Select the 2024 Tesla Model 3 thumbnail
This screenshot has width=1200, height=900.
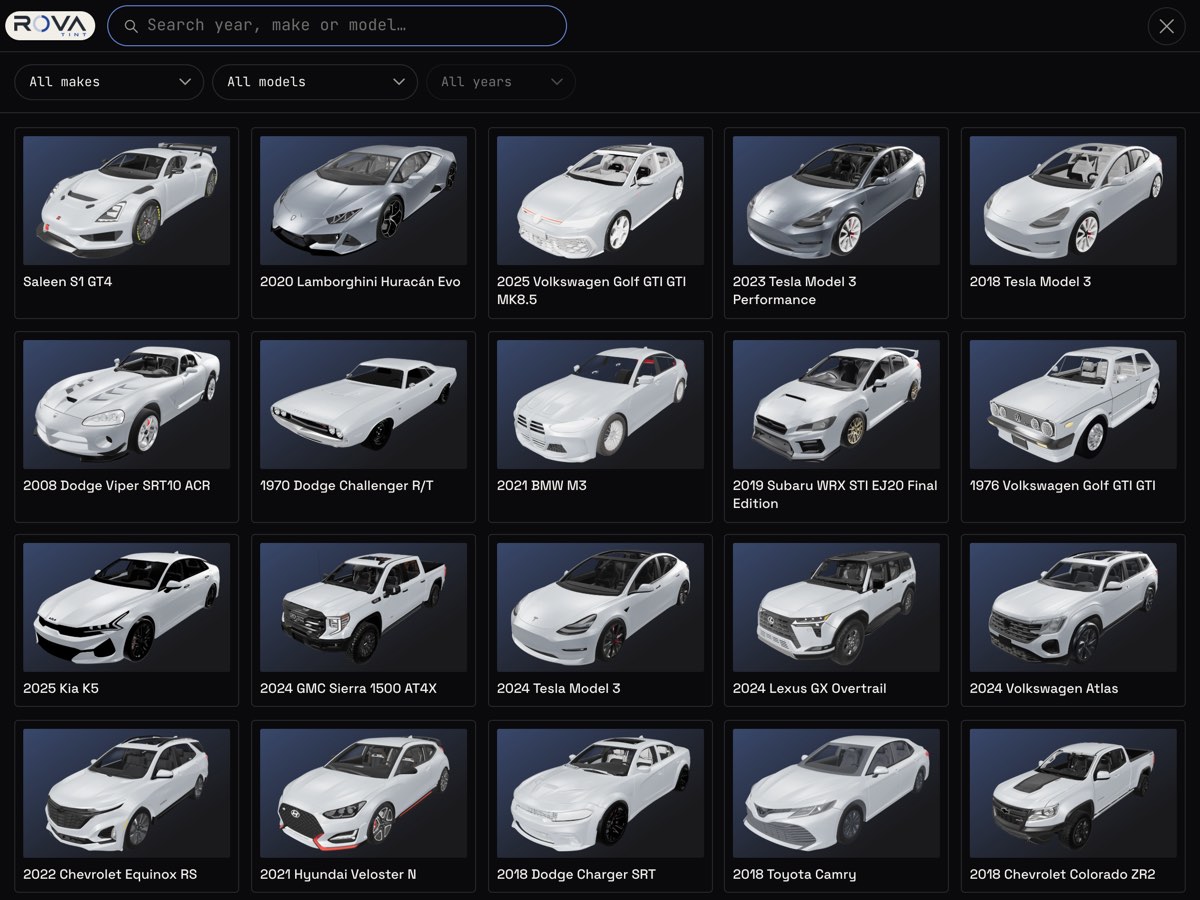[x=600, y=607]
